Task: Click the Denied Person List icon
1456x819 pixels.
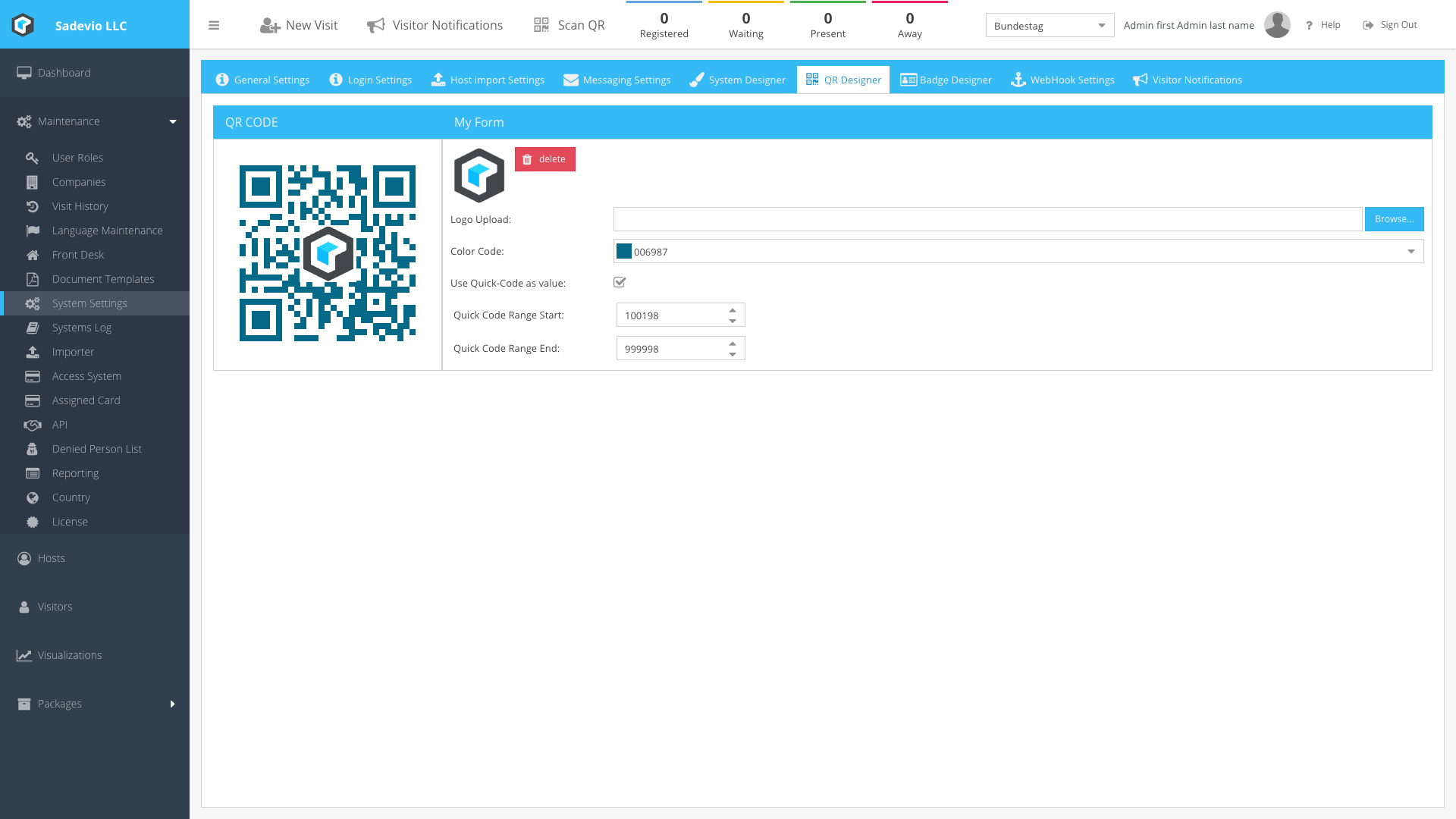Action: (x=32, y=449)
